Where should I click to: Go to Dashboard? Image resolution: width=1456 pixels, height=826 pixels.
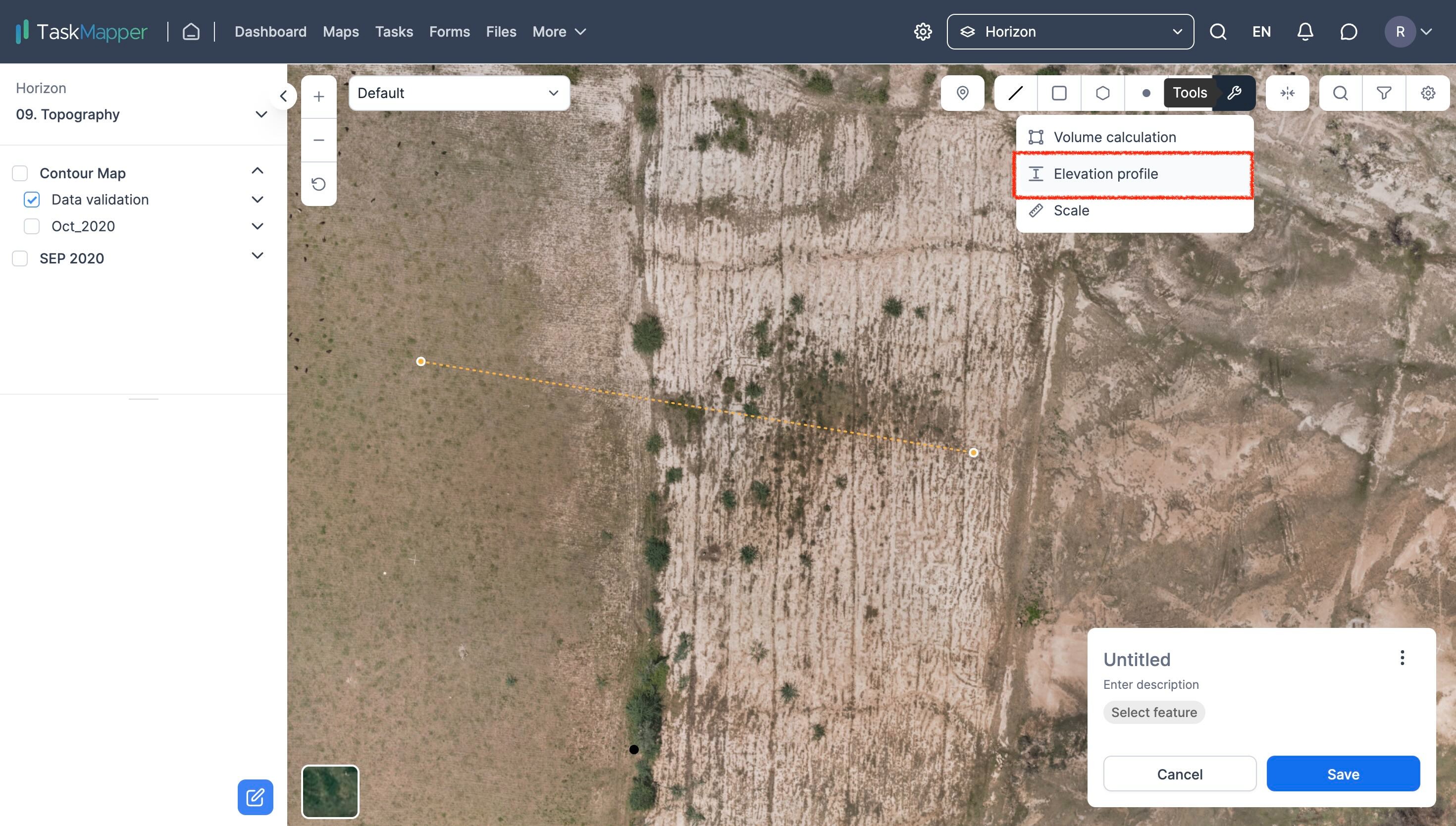pyautogui.click(x=270, y=32)
